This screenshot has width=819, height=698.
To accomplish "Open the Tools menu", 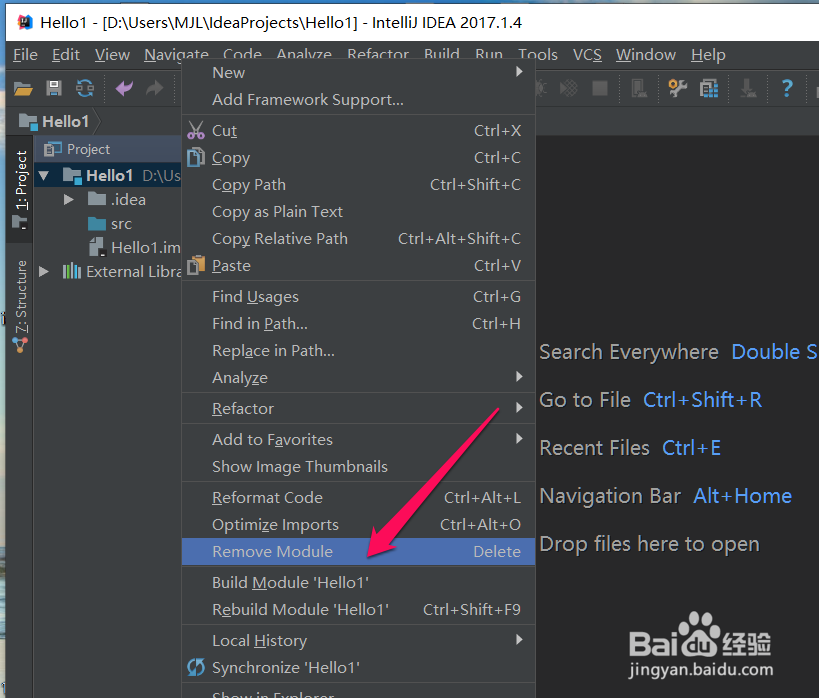I will (x=537, y=55).
